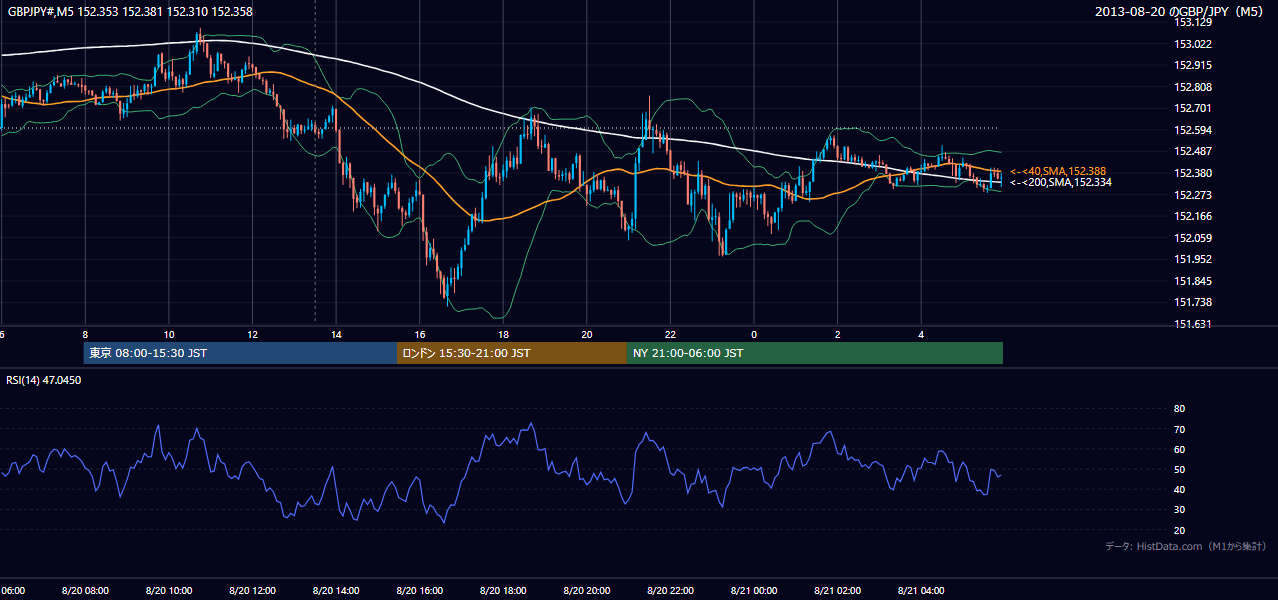The image size is (1278, 600).
Task: Click price axis value 151.952
Action: (1193, 259)
